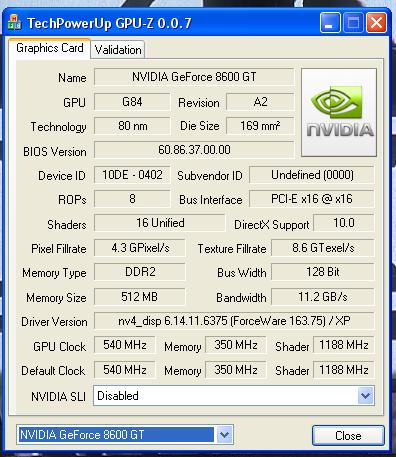Viewport: 396px width, 457px height.
Task: Click BIOS Version field 60.86.37.00.00
Action: (194, 150)
